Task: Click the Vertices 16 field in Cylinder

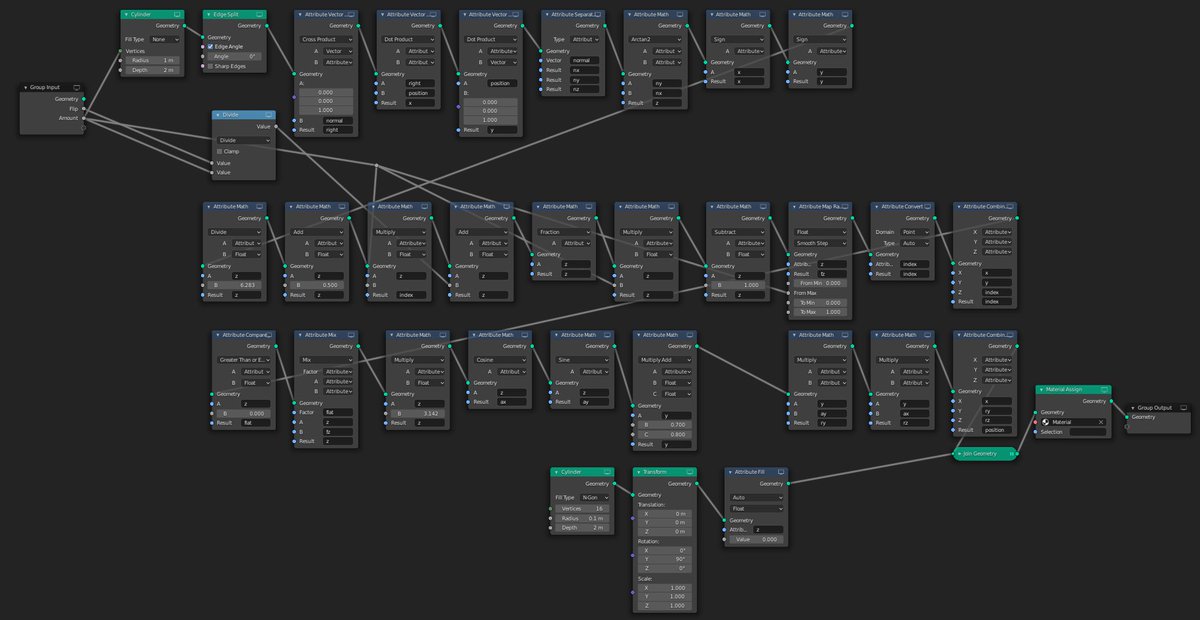Action: point(580,508)
